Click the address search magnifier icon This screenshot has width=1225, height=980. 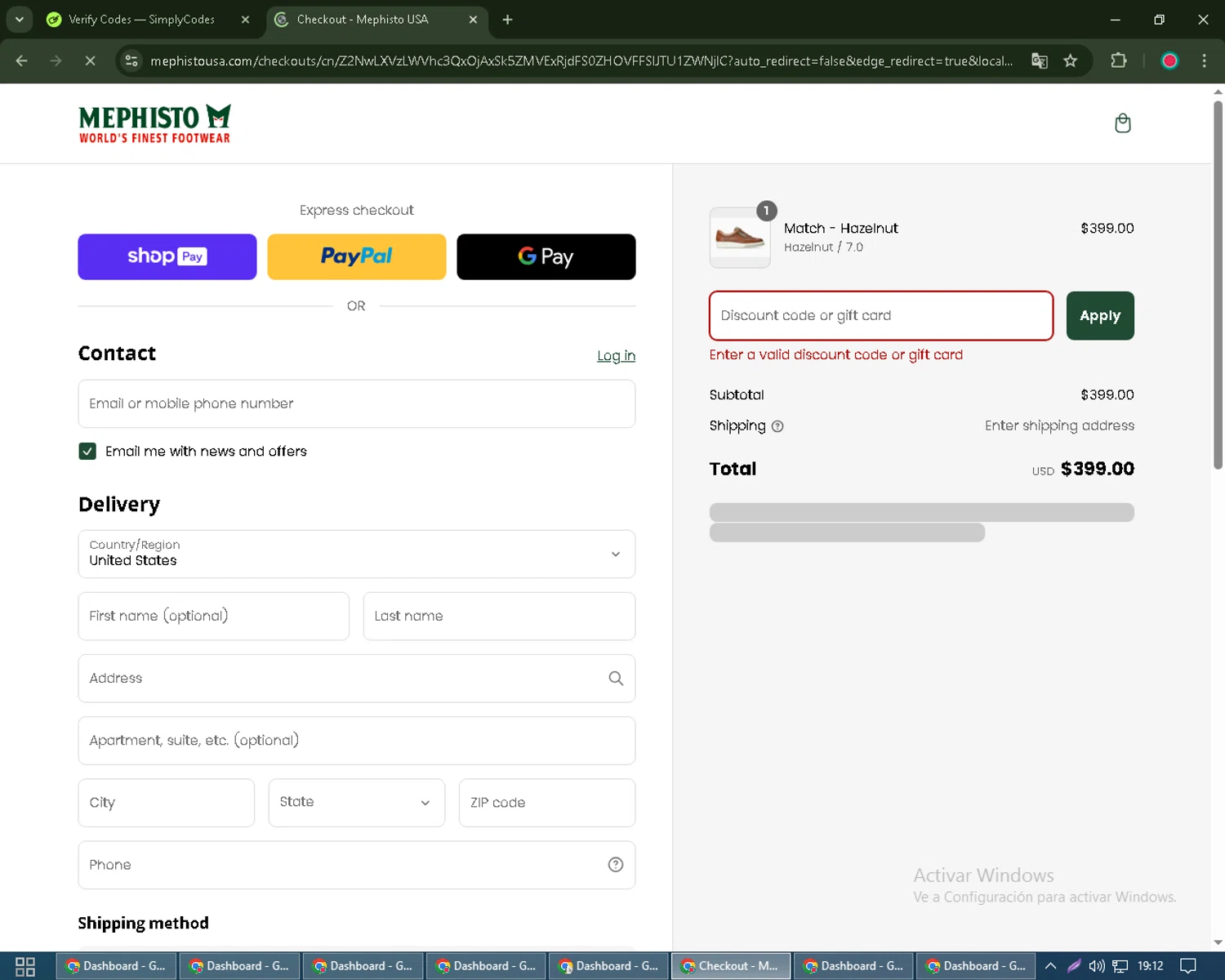(x=616, y=678)
